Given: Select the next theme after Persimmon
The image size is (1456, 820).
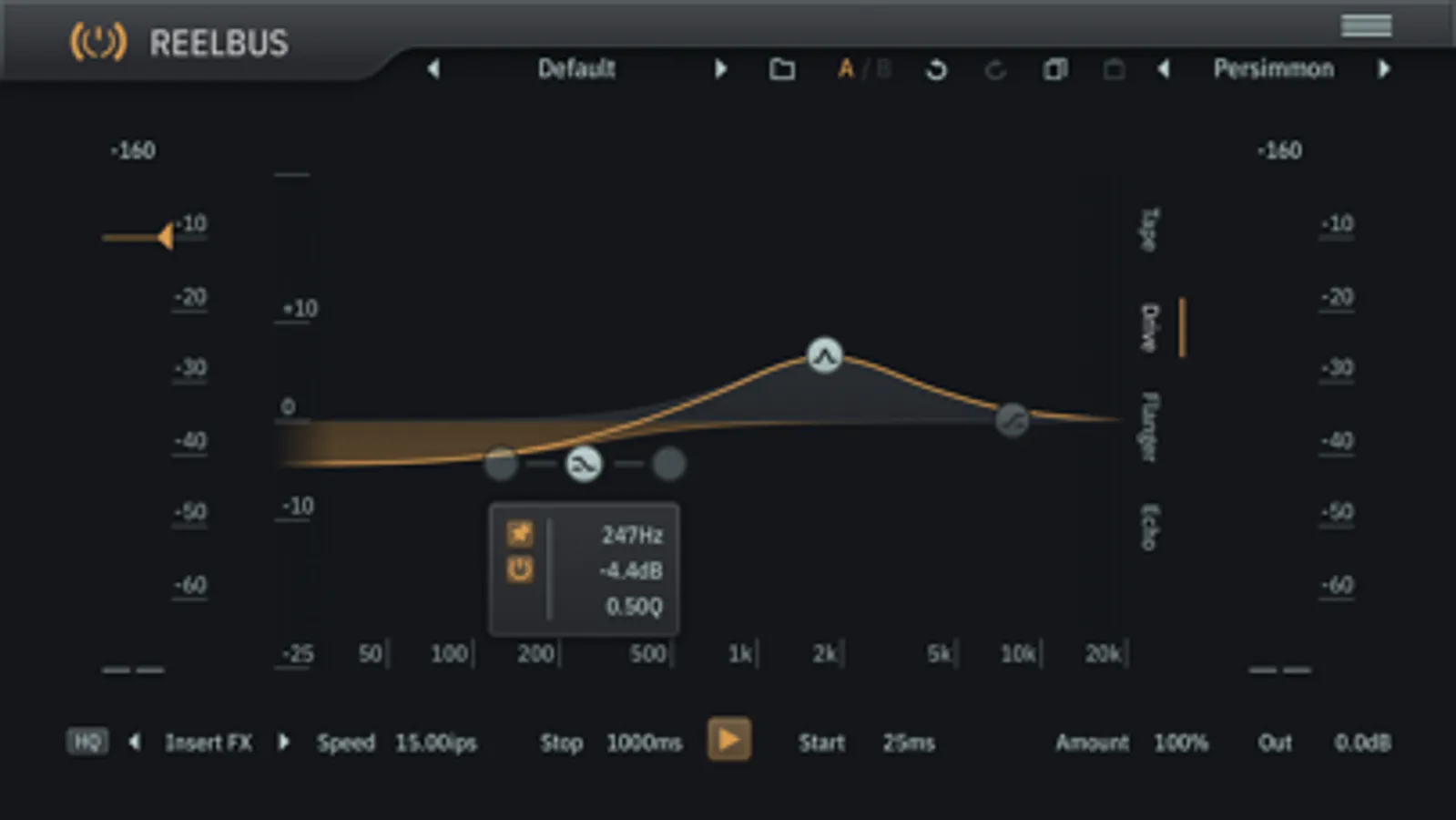Looking at the screenshot, I should point(1384,68).
